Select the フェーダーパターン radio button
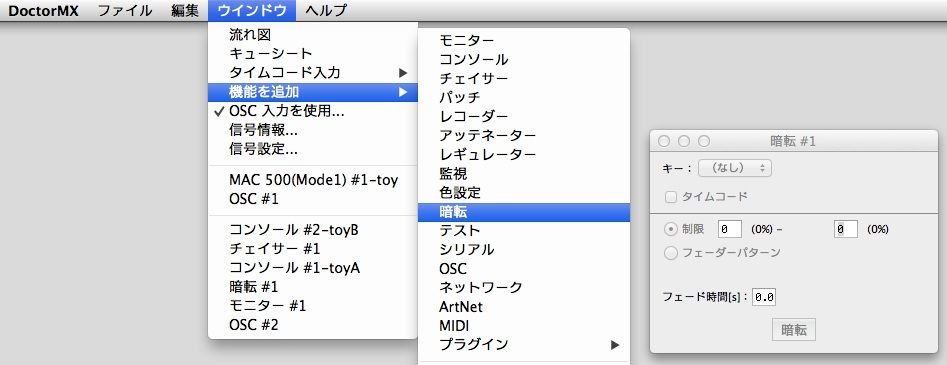 pyautogui.click(x=670, y=253)
